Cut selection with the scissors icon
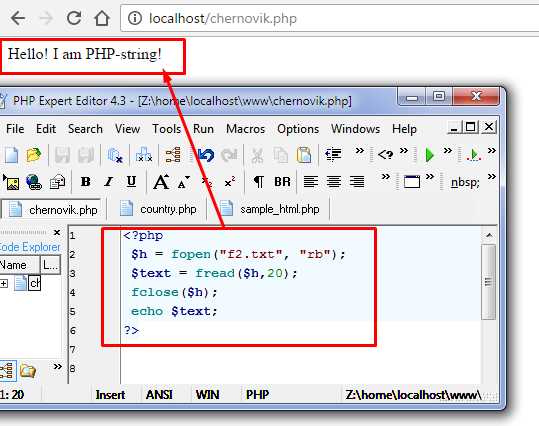The image size is (539, 426). pyautogui.click(x=257, y=155)
